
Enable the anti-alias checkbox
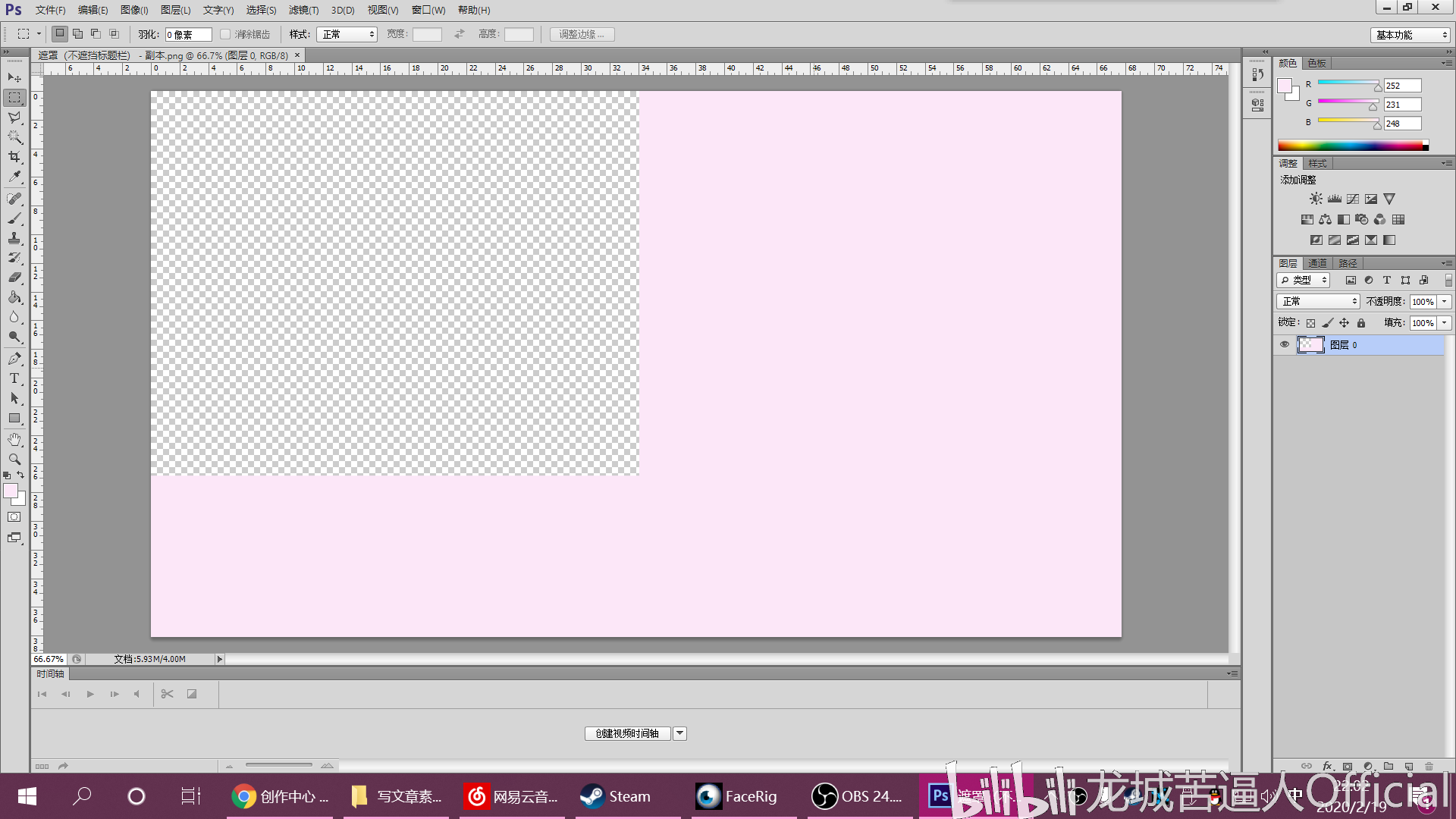click(225, 35)
